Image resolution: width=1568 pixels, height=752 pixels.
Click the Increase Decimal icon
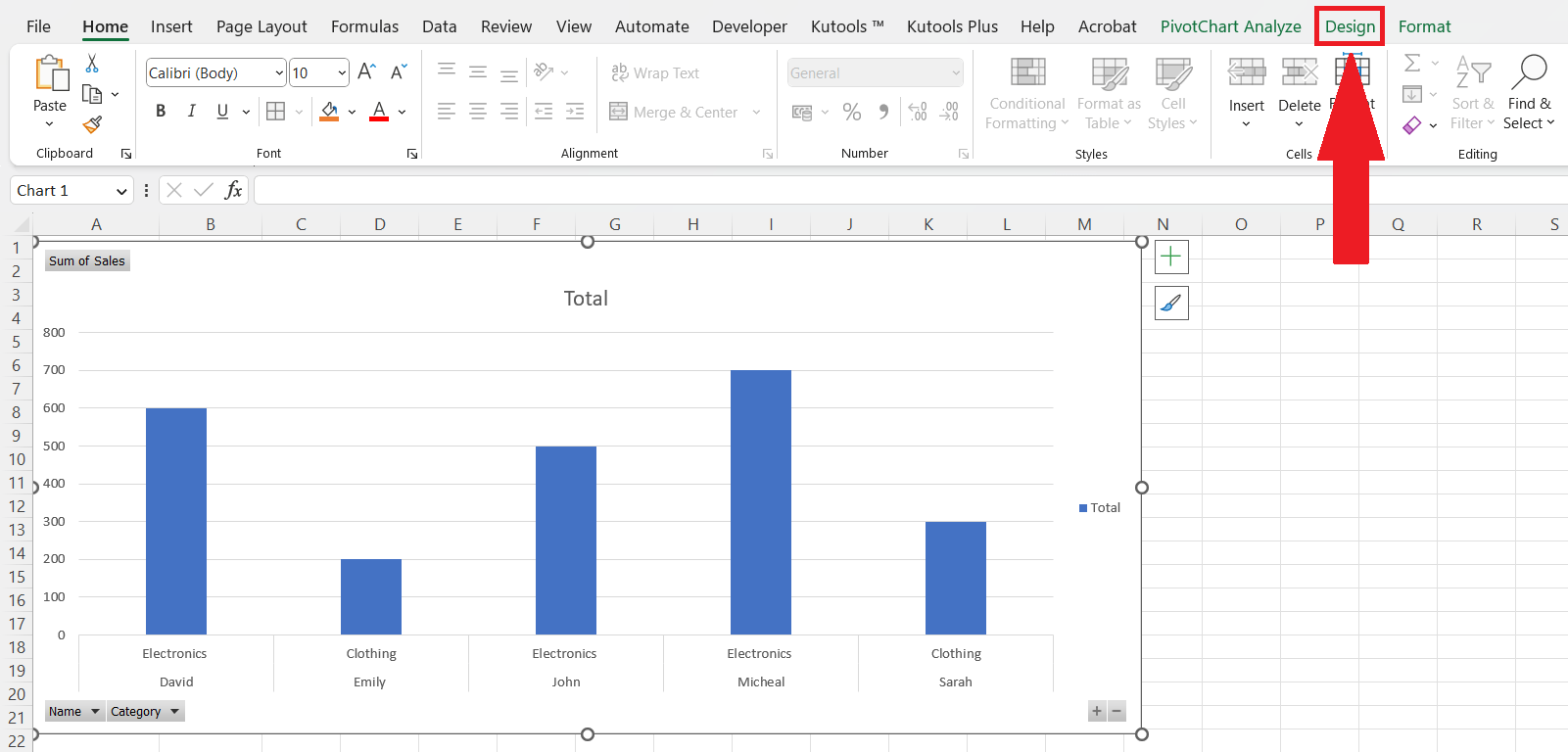pos(918,112)
